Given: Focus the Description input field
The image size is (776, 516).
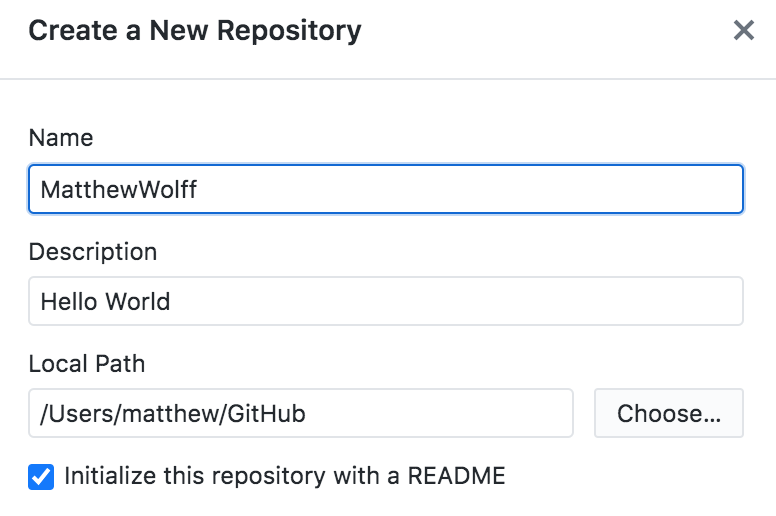Looking at the screenshot, I should coord(385,301).
